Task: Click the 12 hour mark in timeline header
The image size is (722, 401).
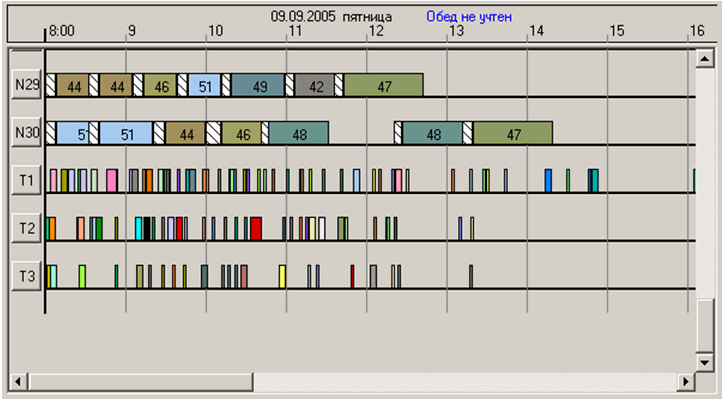Action: [x=374, y=31]
